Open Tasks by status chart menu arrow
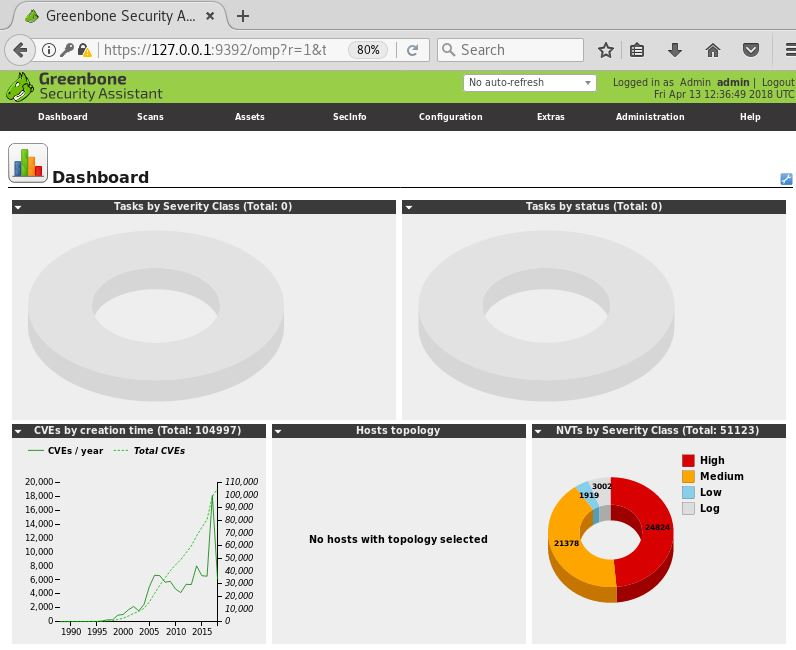796x650 pixels. click(408, 207)
